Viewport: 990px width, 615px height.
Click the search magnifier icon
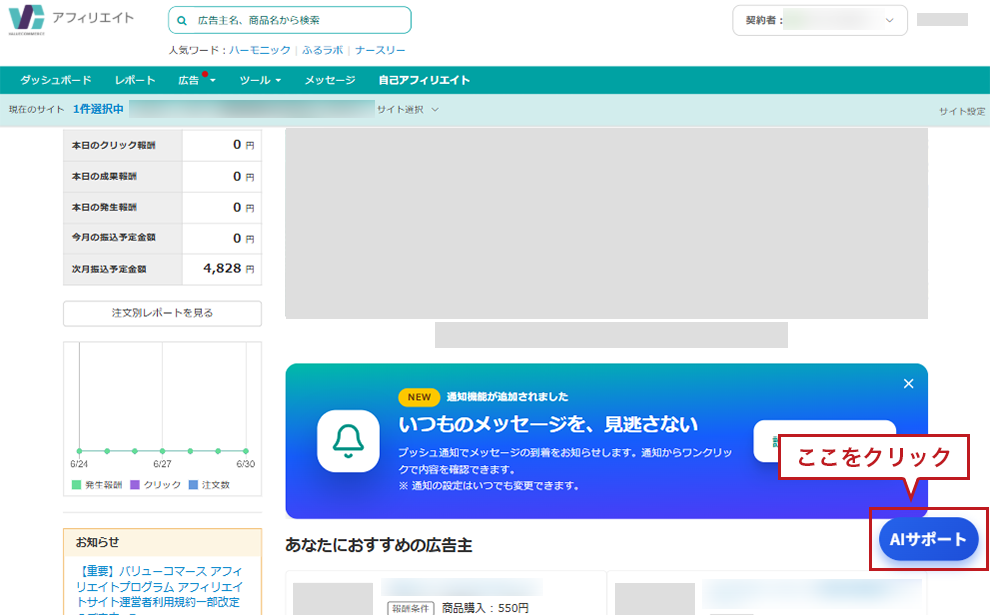182,21
